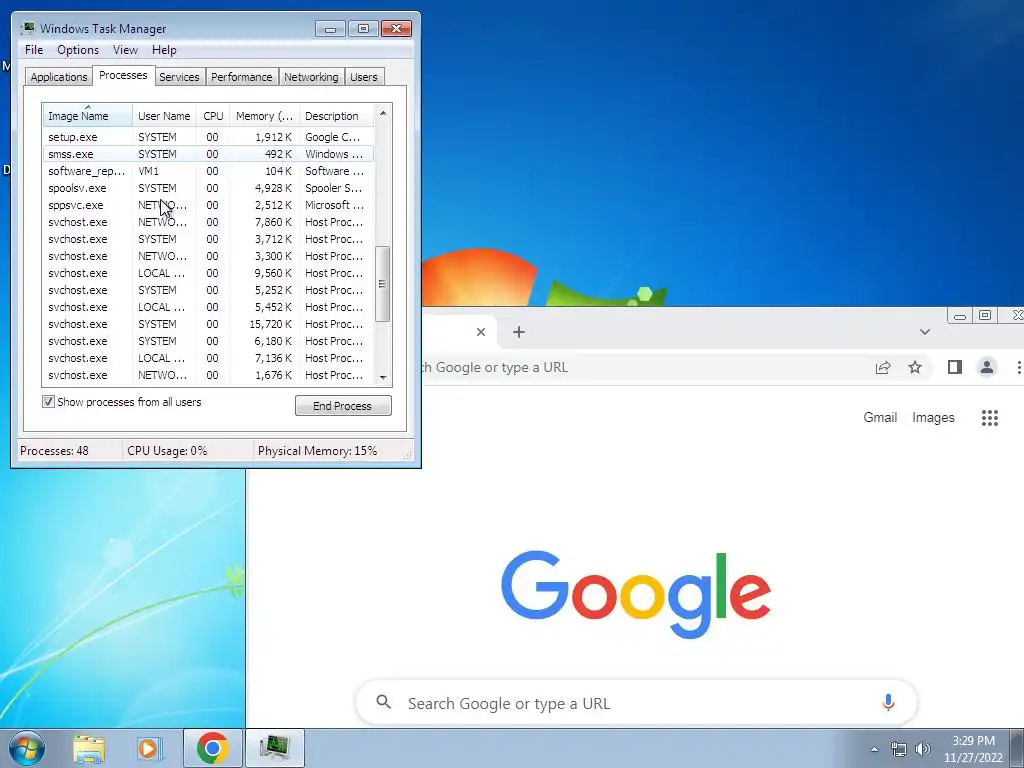Click the Show desktop strip on the taskbar

tap(1017, 748)
